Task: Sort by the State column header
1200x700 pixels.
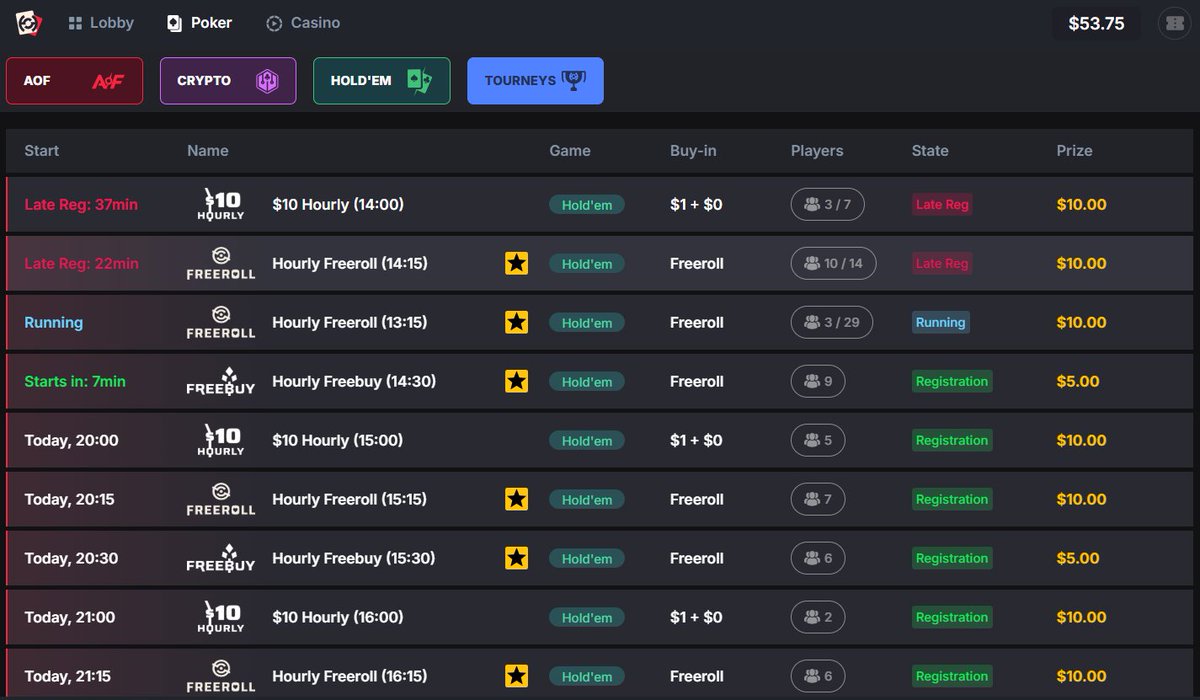Action: pos(930,151)
